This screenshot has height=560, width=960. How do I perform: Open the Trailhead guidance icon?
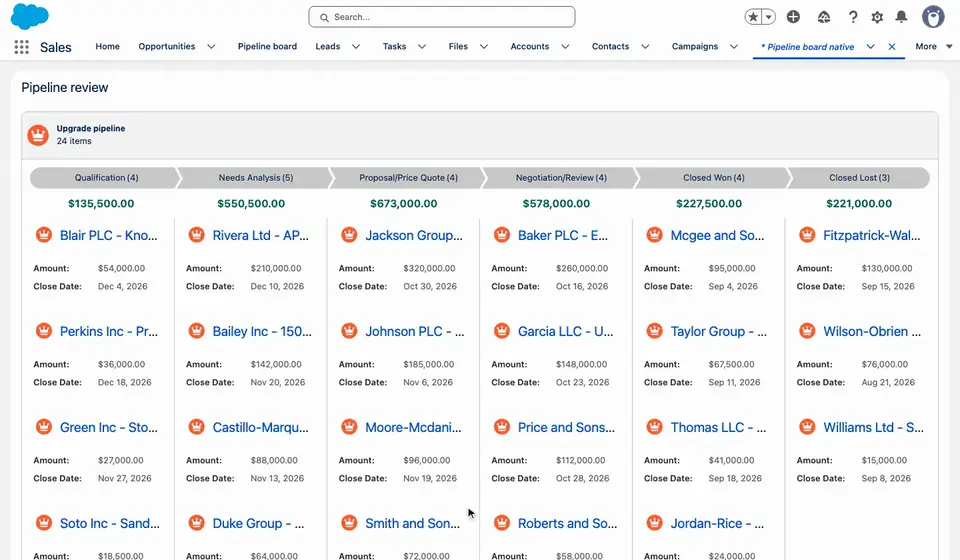point(823,17)
